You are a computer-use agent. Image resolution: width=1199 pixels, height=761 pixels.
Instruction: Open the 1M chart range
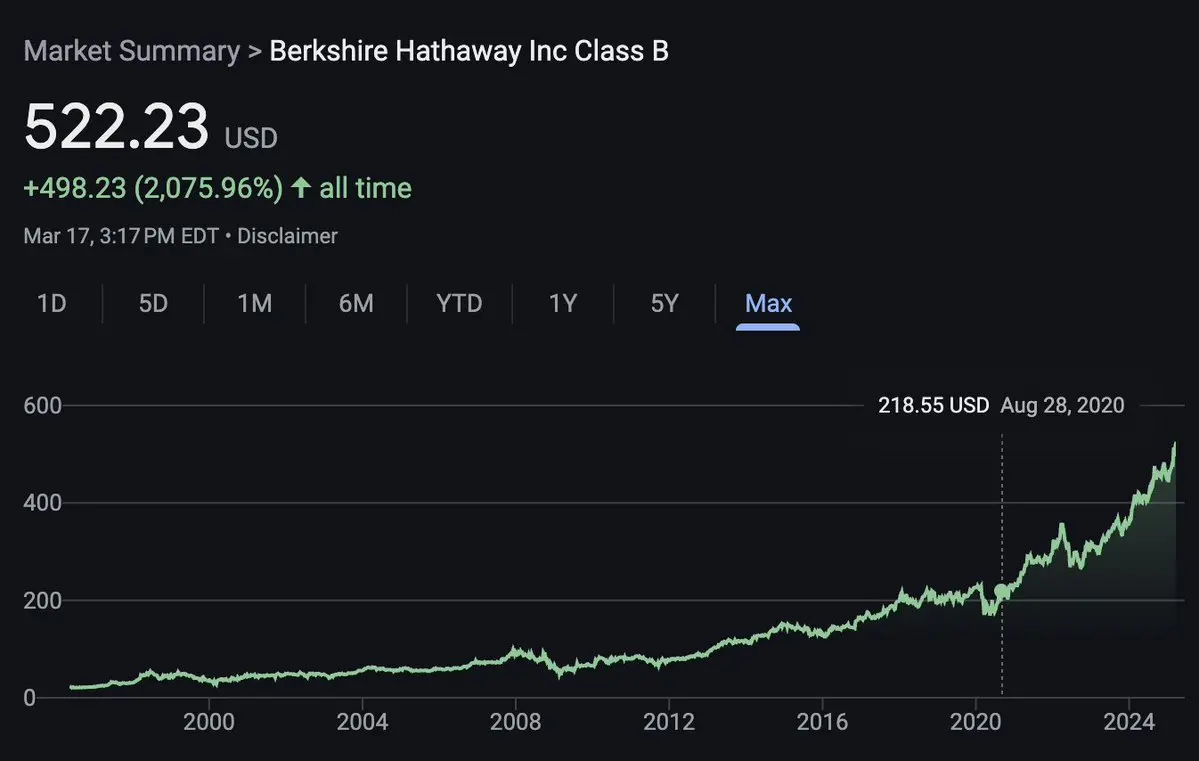[255, 304]
